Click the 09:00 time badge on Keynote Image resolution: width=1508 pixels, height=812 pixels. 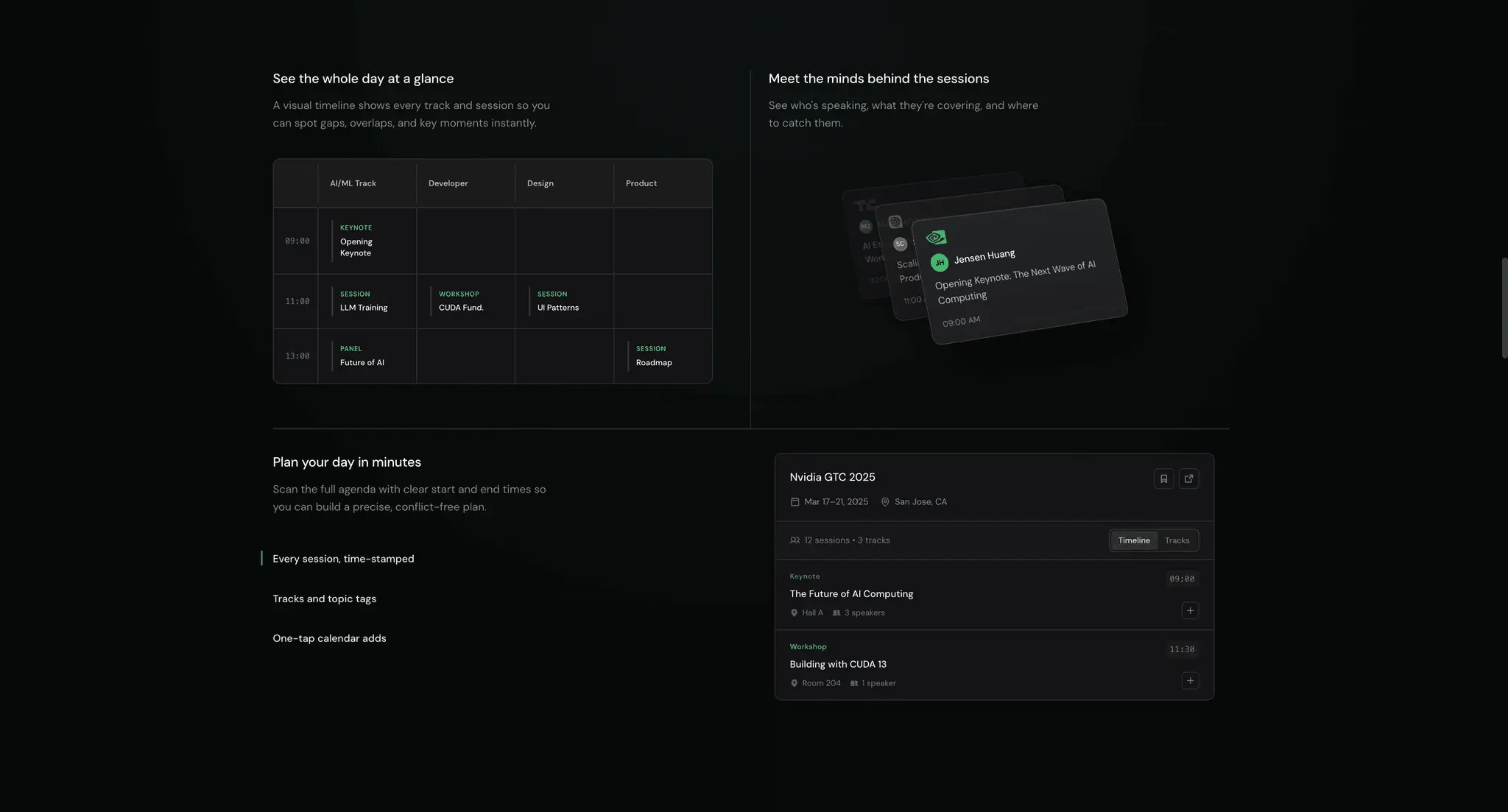[x=1182, y=579]
